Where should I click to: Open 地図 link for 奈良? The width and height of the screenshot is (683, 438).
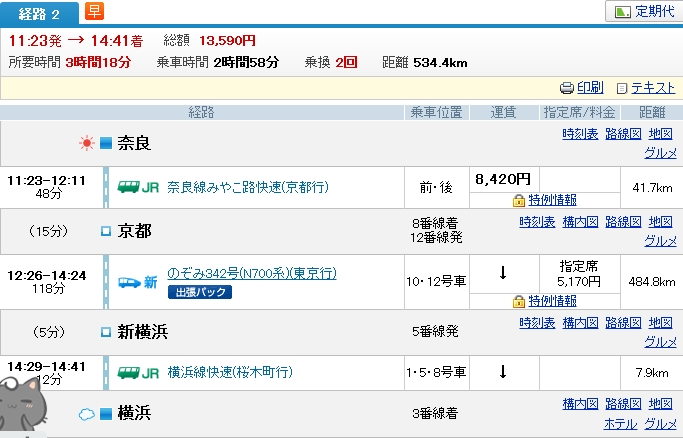[660, 134]
